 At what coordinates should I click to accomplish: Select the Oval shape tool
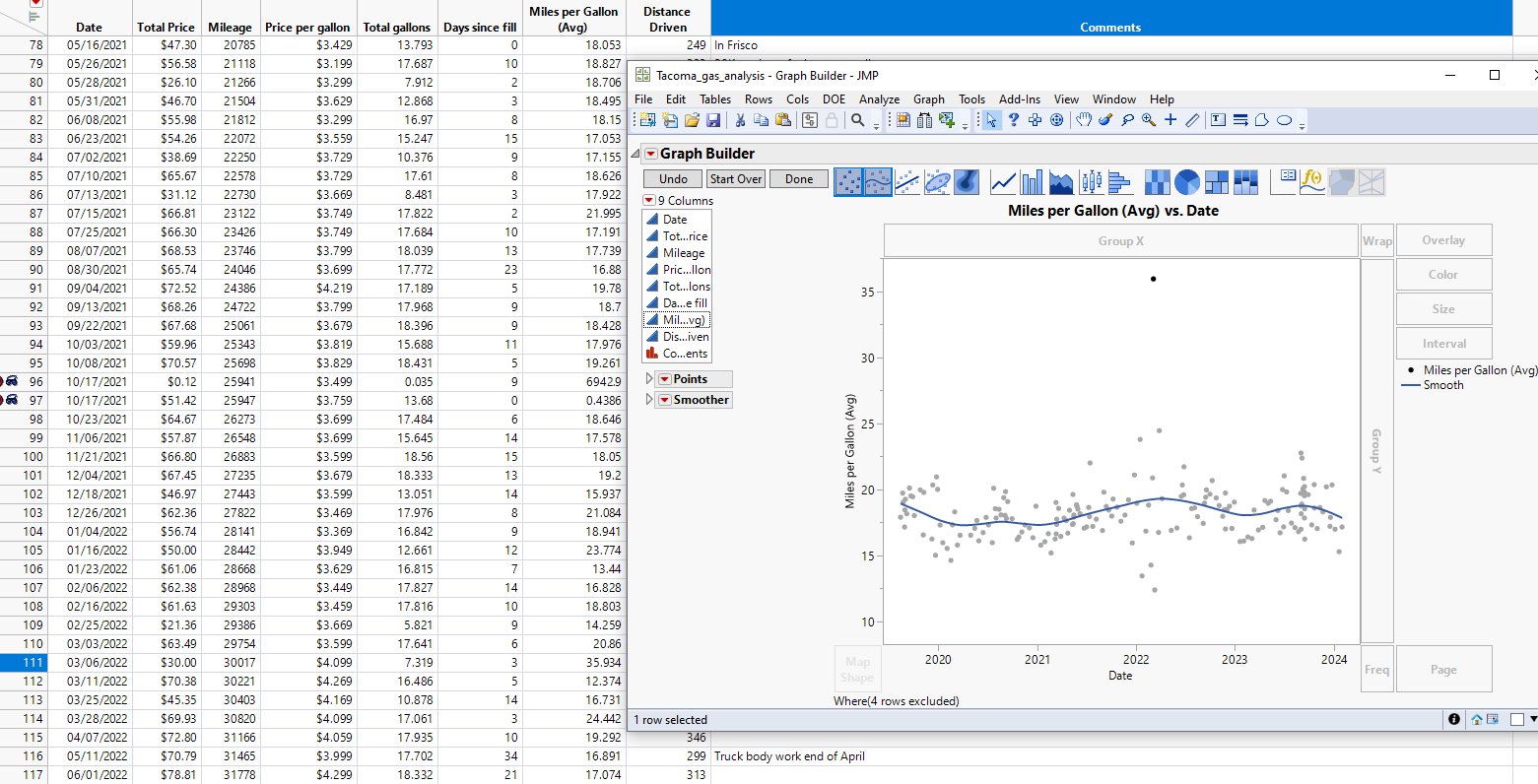point(1285,120)
